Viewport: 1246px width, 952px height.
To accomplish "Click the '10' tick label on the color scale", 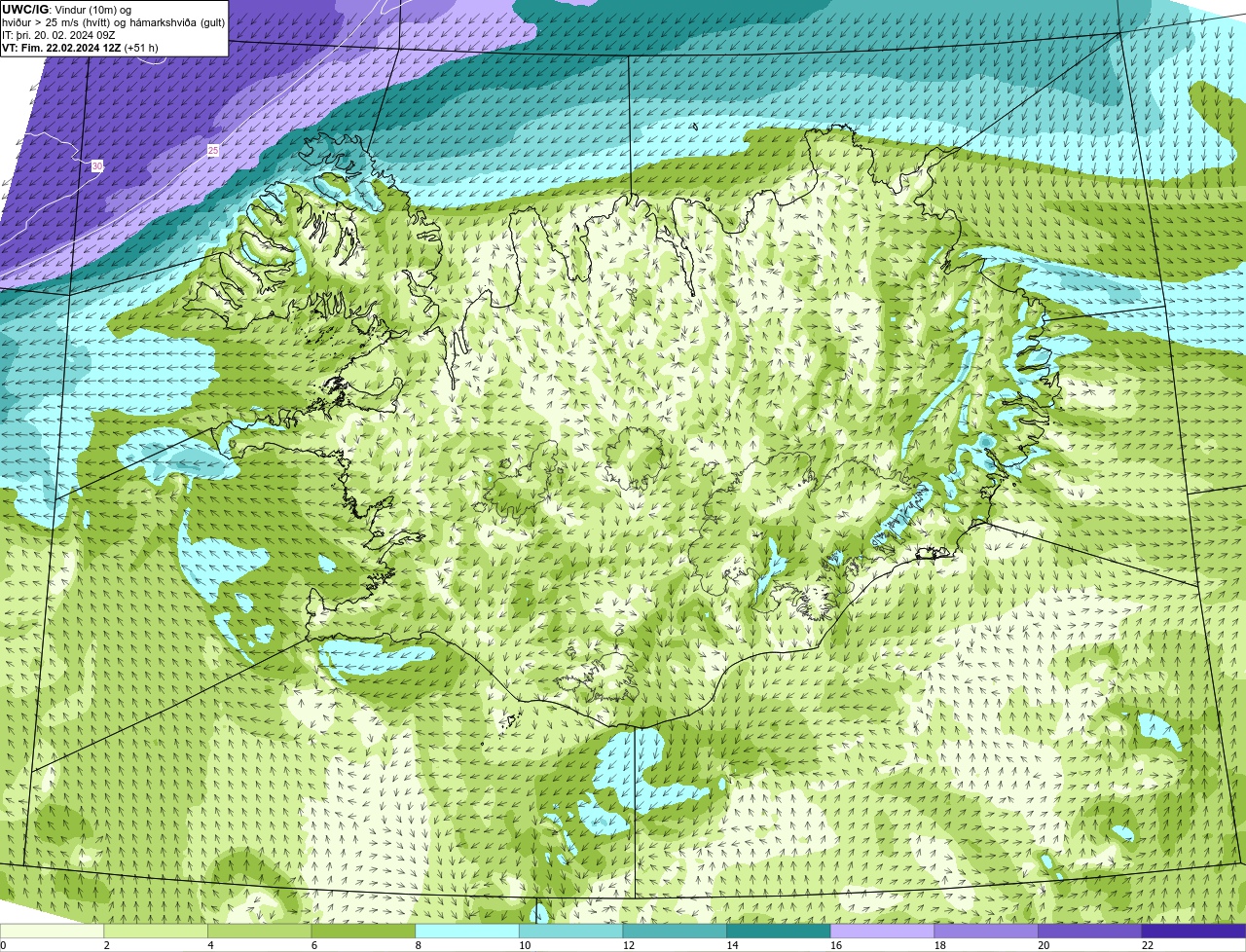I will coord(525,945).
